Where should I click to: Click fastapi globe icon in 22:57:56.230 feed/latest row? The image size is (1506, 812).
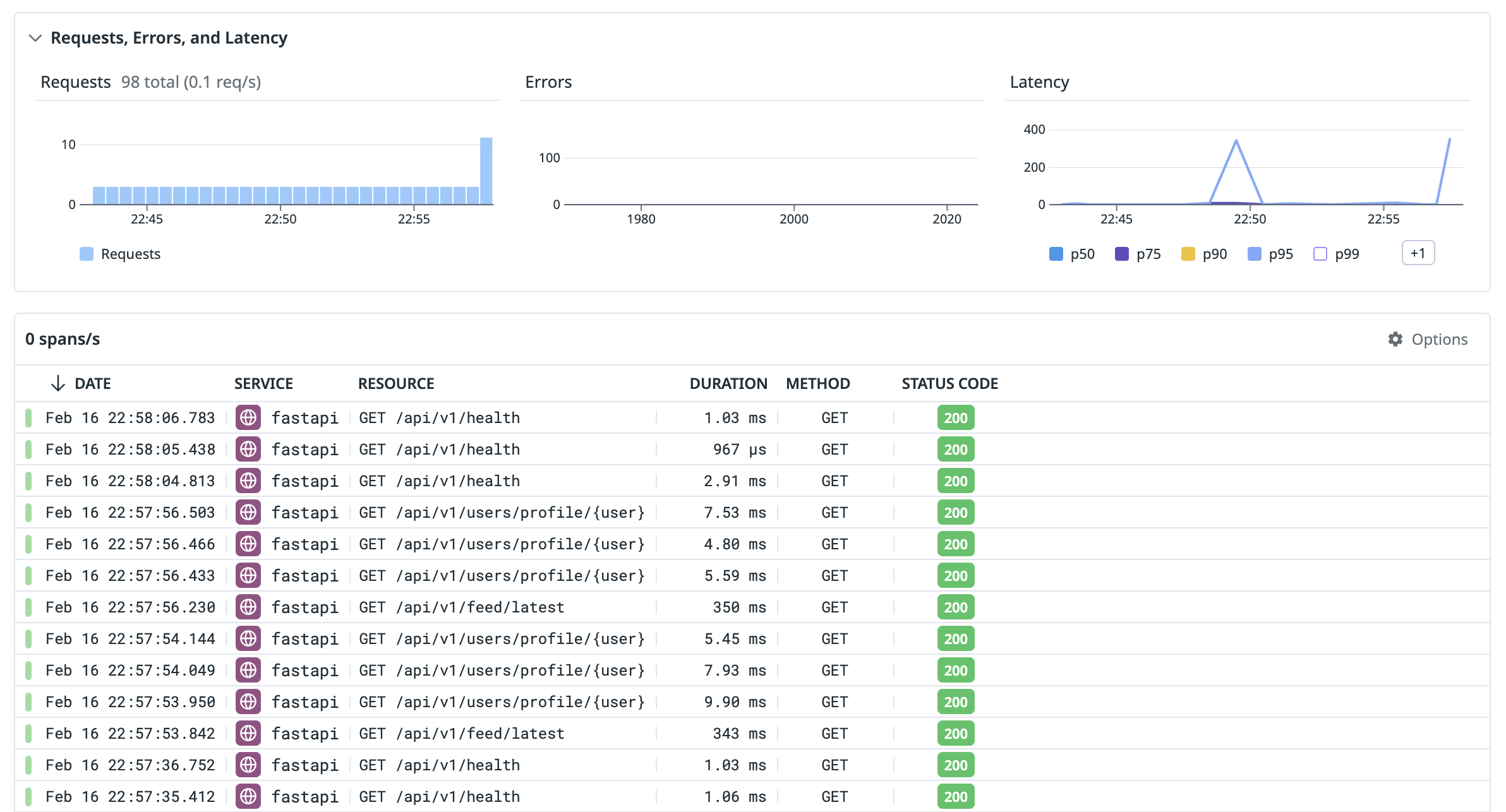click(248, 607)
